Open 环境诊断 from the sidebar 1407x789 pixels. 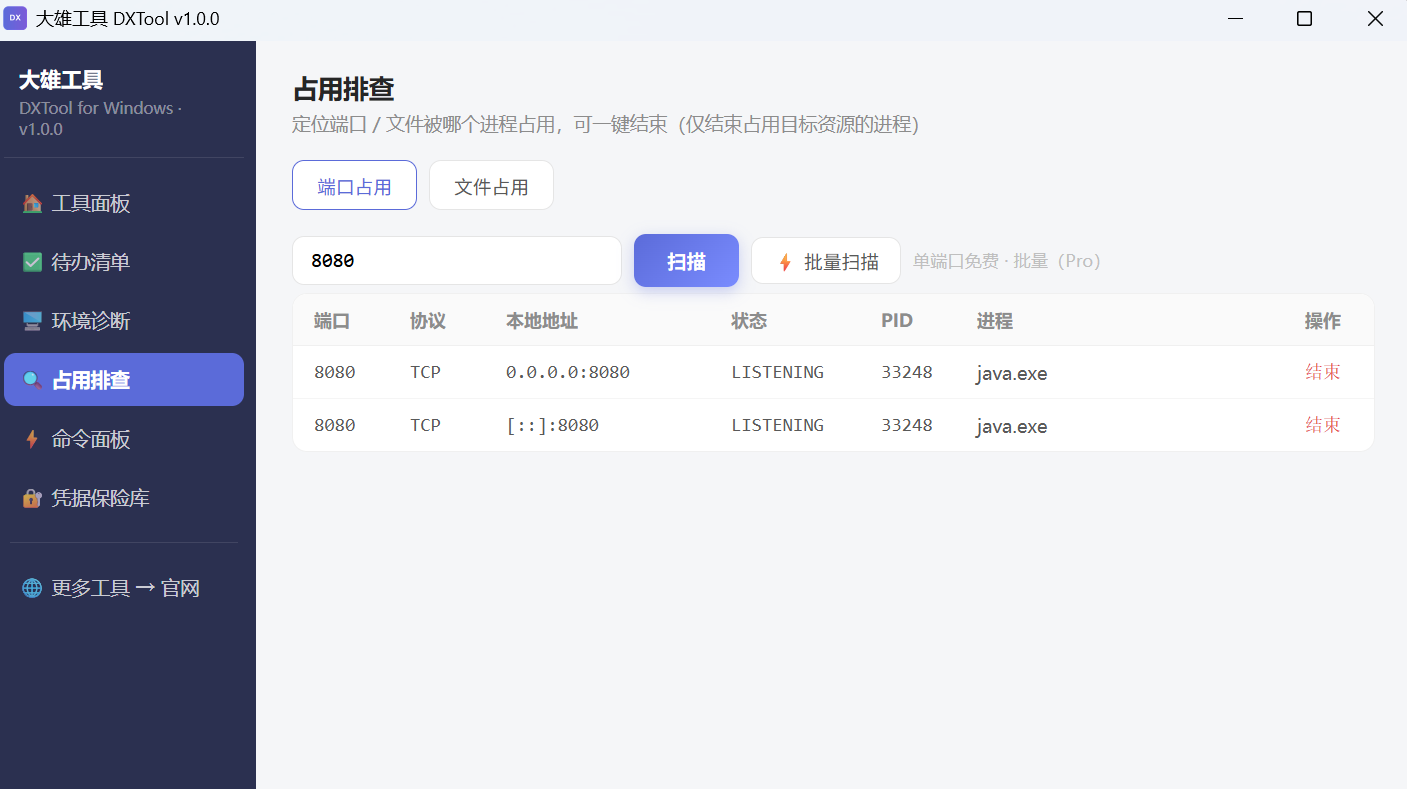tap(124, 322)
